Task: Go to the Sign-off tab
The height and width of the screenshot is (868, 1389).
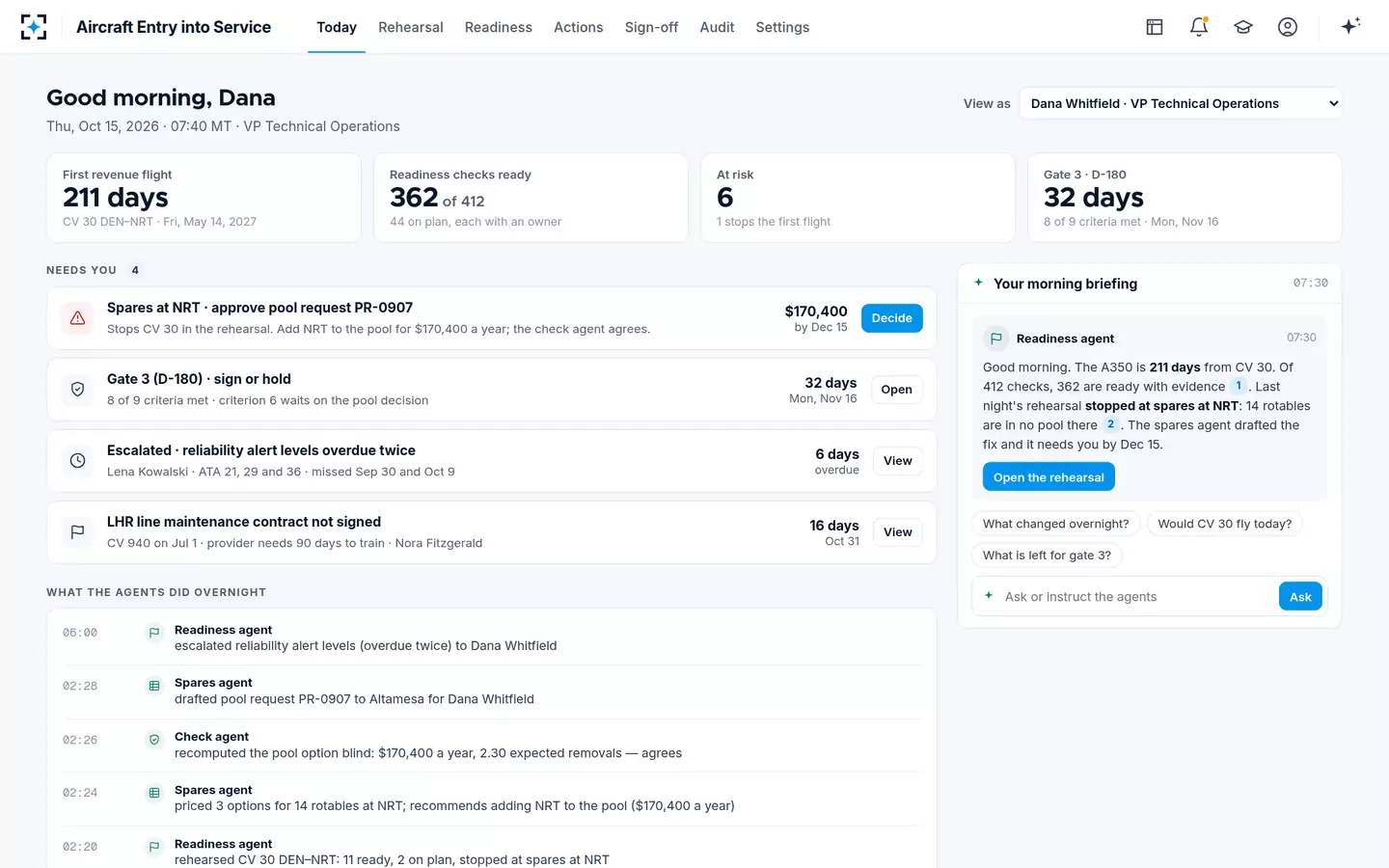Action: click(x=651, y=27)
